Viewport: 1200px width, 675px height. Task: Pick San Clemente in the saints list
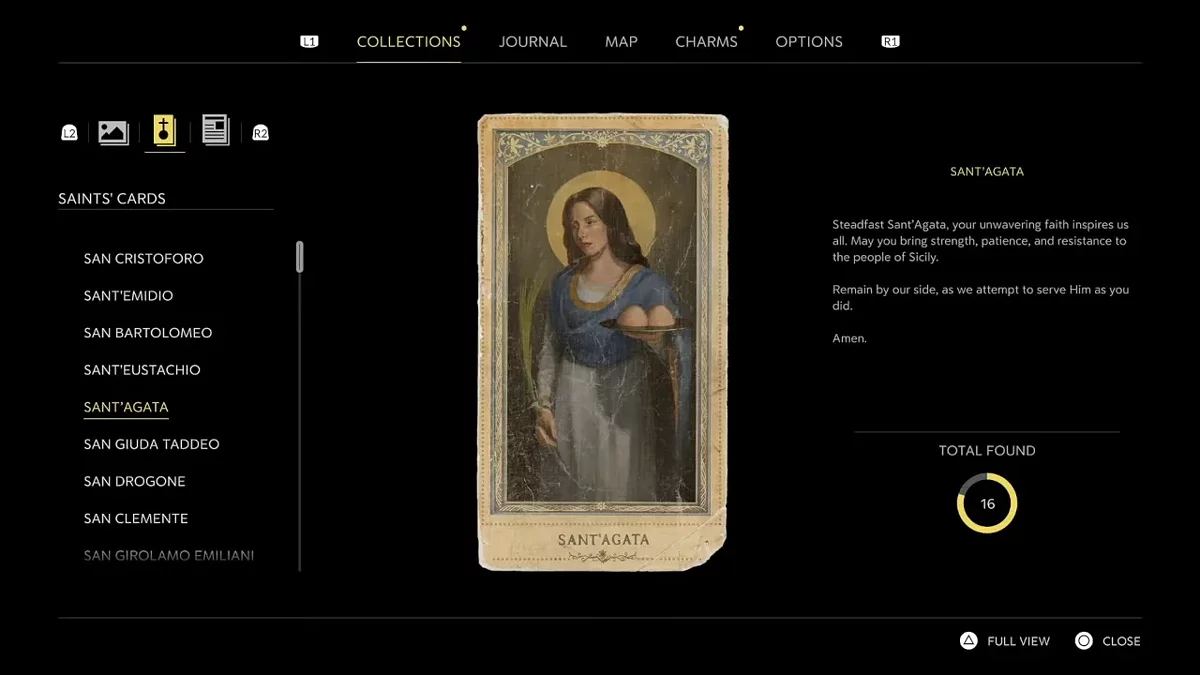pyautogui.click(x=135, y=518)
